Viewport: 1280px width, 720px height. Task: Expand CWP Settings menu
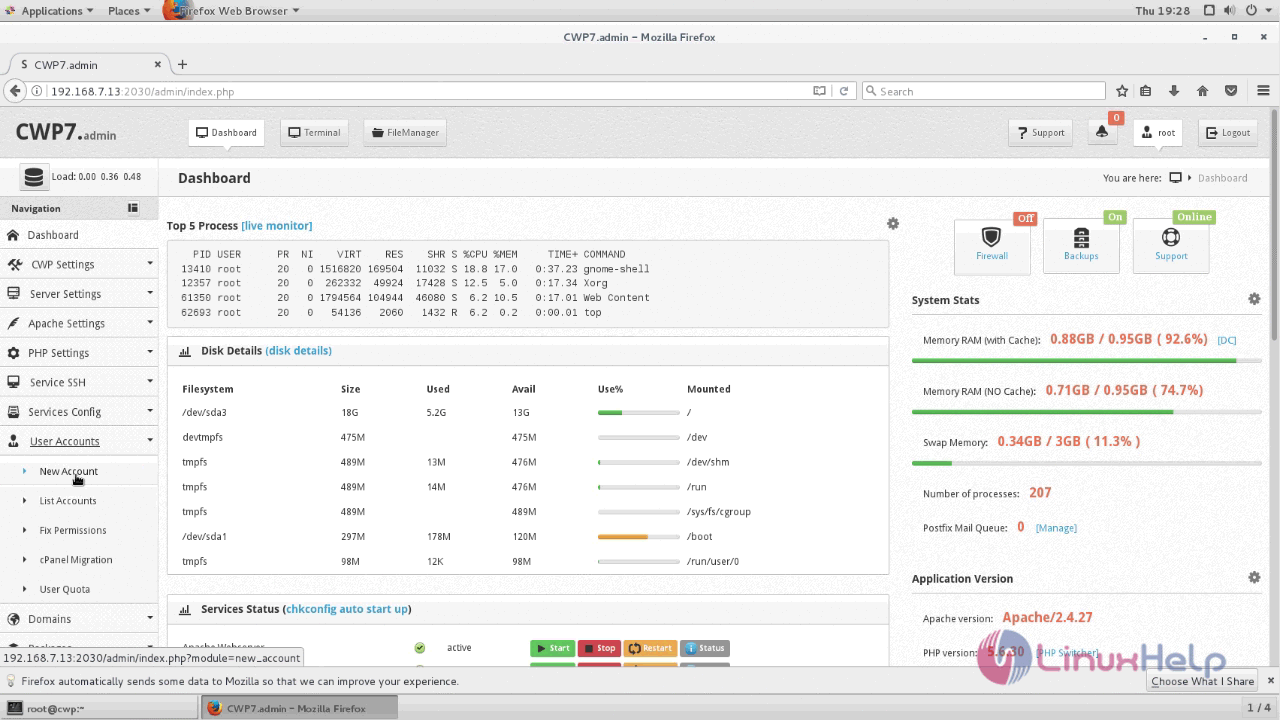79,264
